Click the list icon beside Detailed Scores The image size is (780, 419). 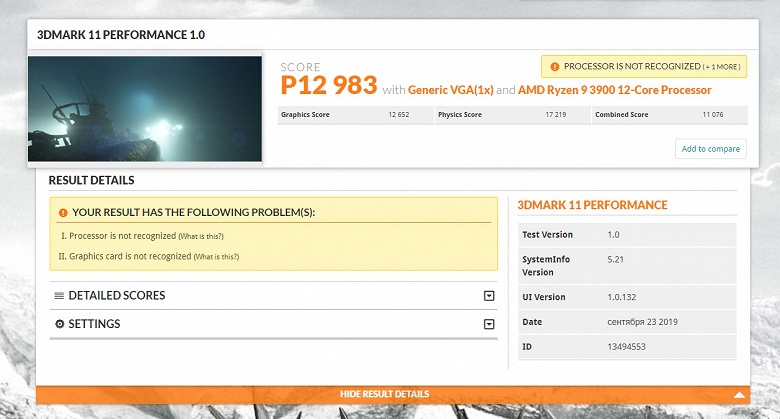point(59,296)
